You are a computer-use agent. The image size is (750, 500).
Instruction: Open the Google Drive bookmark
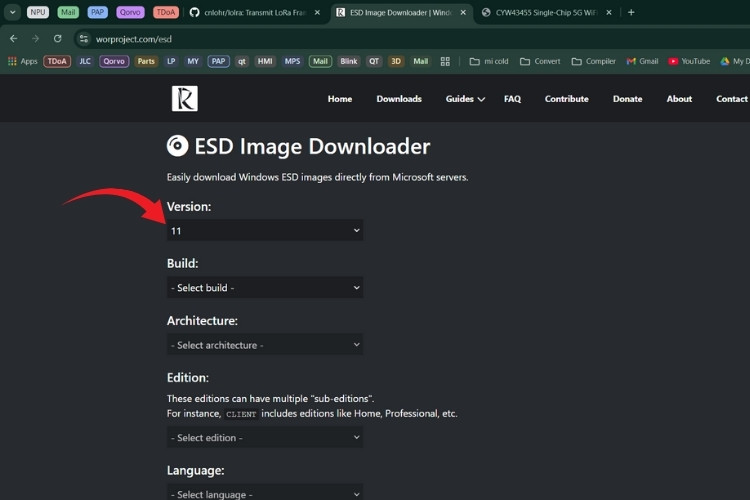click(x=734, y=61)
